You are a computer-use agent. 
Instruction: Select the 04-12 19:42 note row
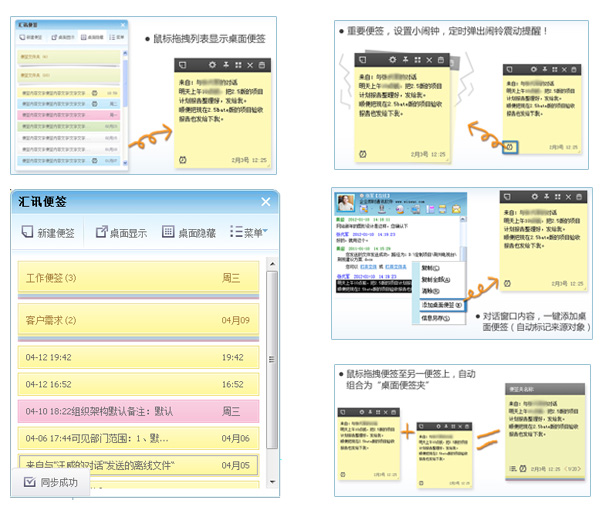(138, 357)
